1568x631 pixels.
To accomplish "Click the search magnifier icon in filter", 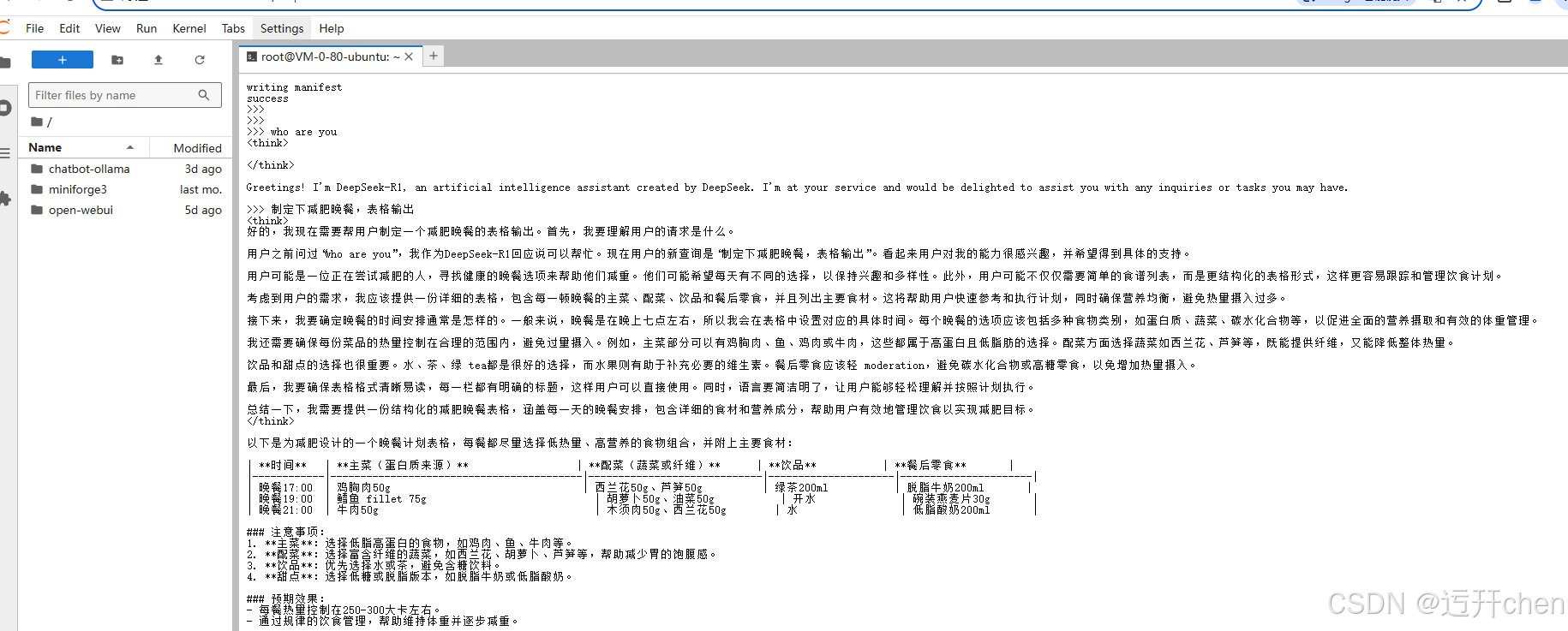I will pos(204,95).
